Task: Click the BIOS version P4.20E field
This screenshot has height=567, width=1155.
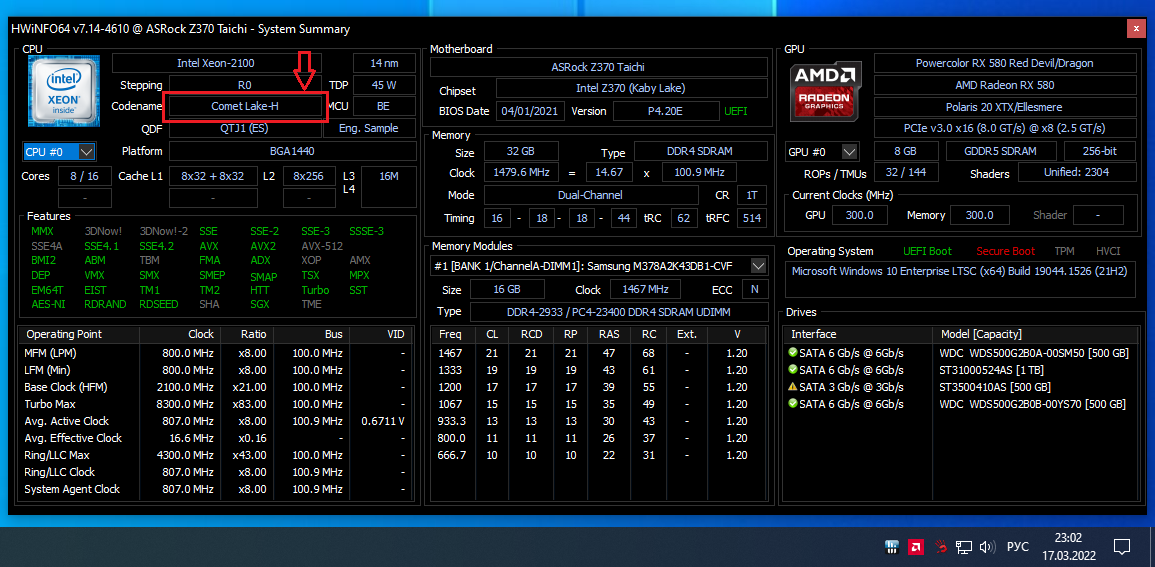Action: click(666, 111)
